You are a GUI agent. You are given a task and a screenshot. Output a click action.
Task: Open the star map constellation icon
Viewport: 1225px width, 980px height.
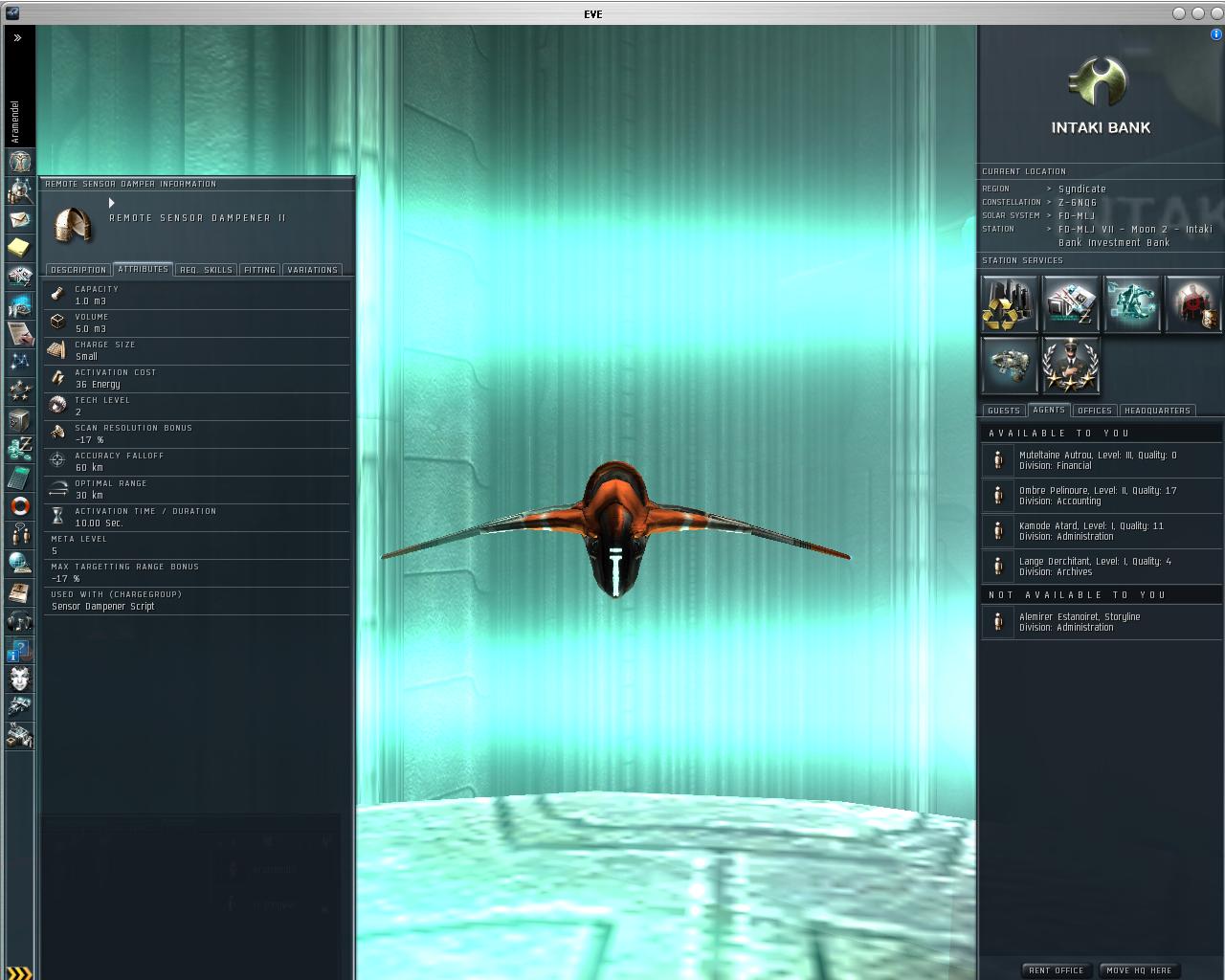pyautogui.click(x=19, y=362)
